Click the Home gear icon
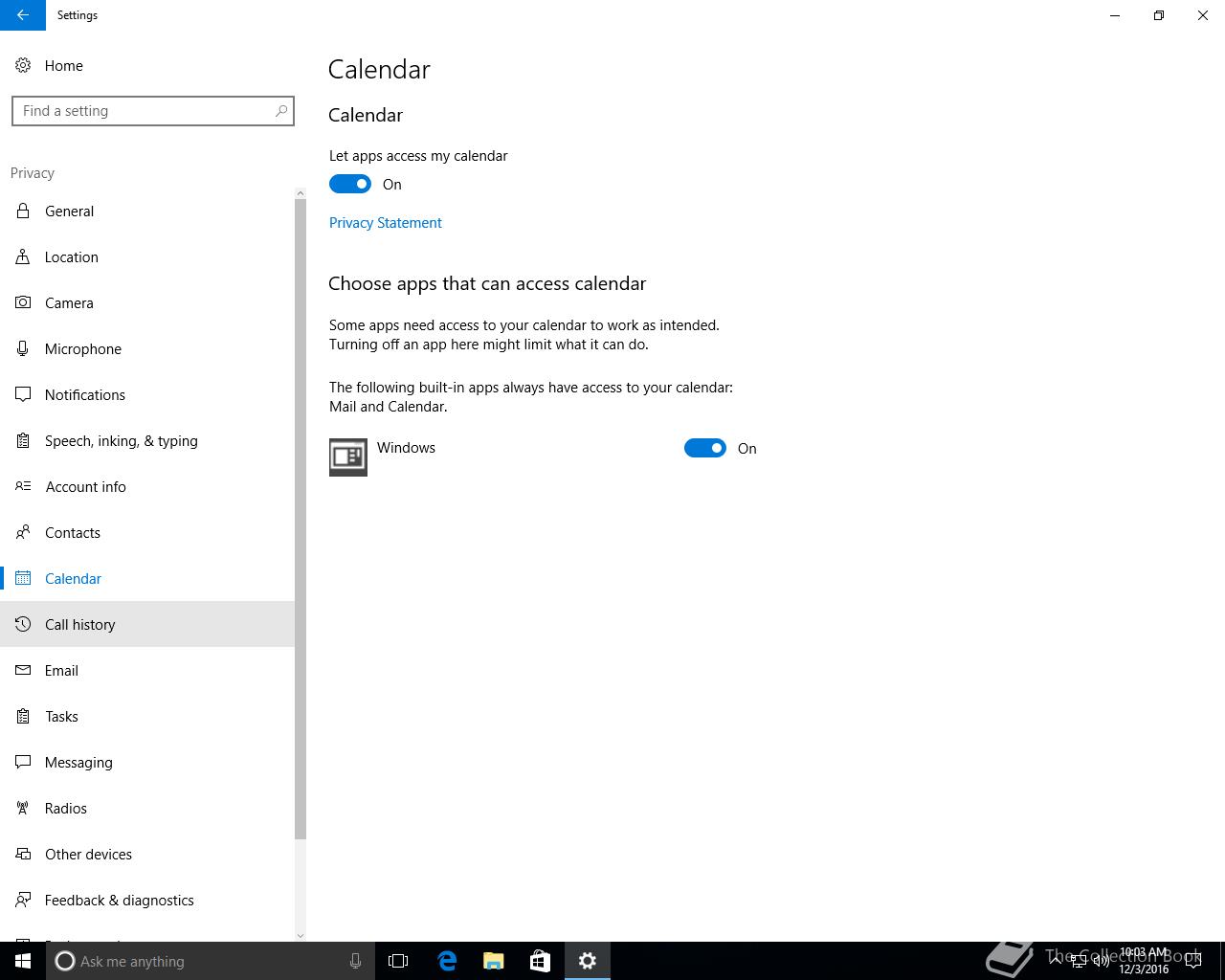This screenshot has width=1225, height=980. click(23, 66)
